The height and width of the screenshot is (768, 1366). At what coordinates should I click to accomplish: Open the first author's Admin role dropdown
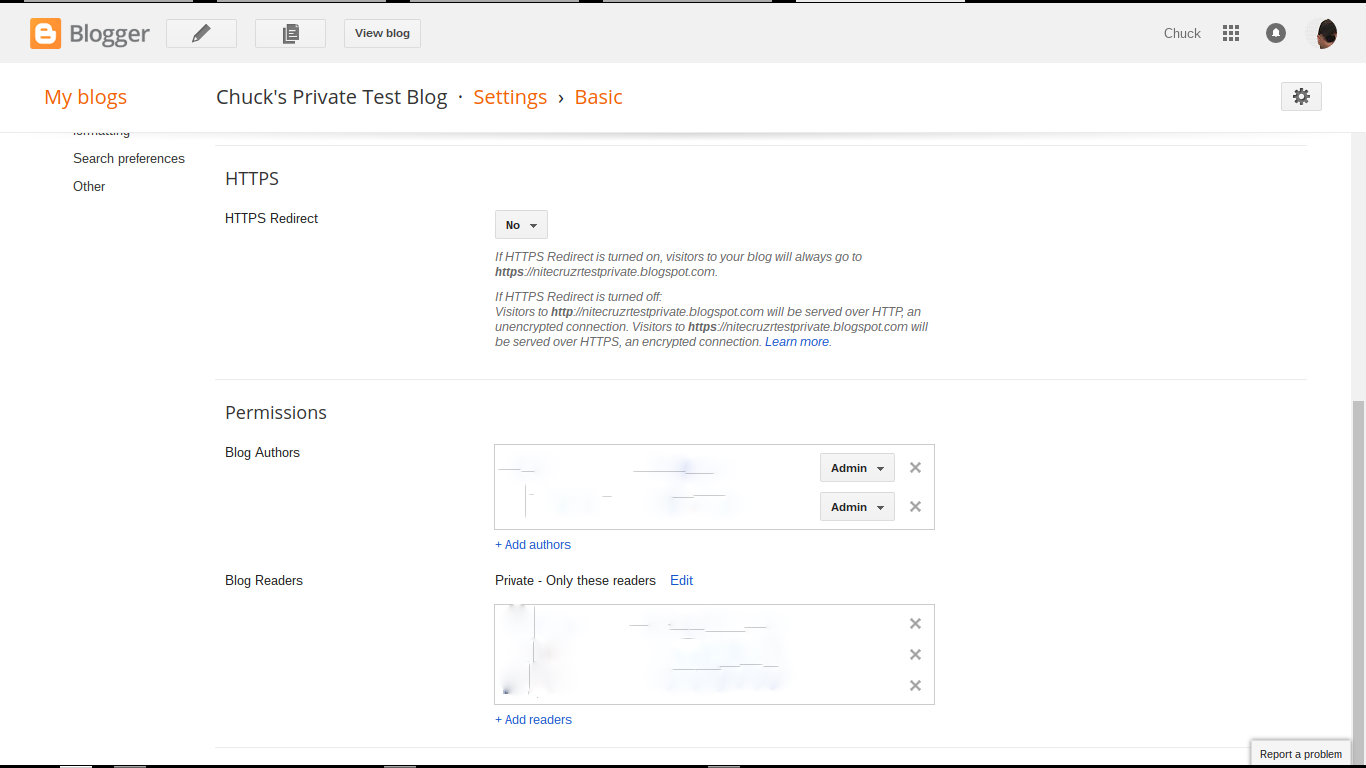(856, 467)
